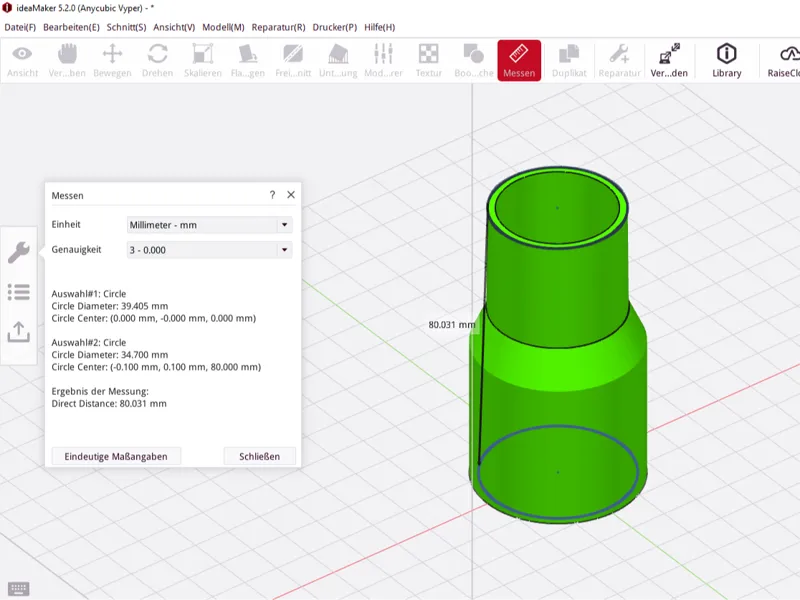Screen dimensions: 800x600
Task: Open the Boolesche operations tool
Action: 473,61
